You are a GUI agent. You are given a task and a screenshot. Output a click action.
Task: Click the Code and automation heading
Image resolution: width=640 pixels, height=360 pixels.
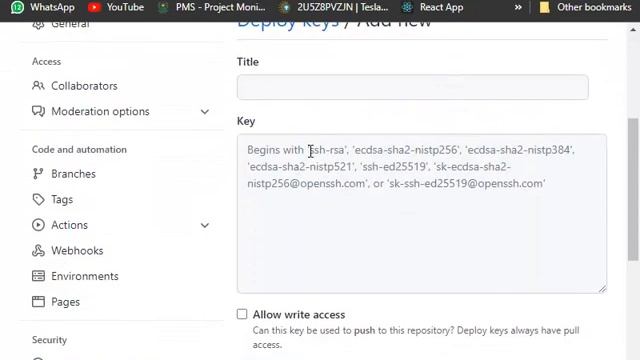(x=79, y=149)
